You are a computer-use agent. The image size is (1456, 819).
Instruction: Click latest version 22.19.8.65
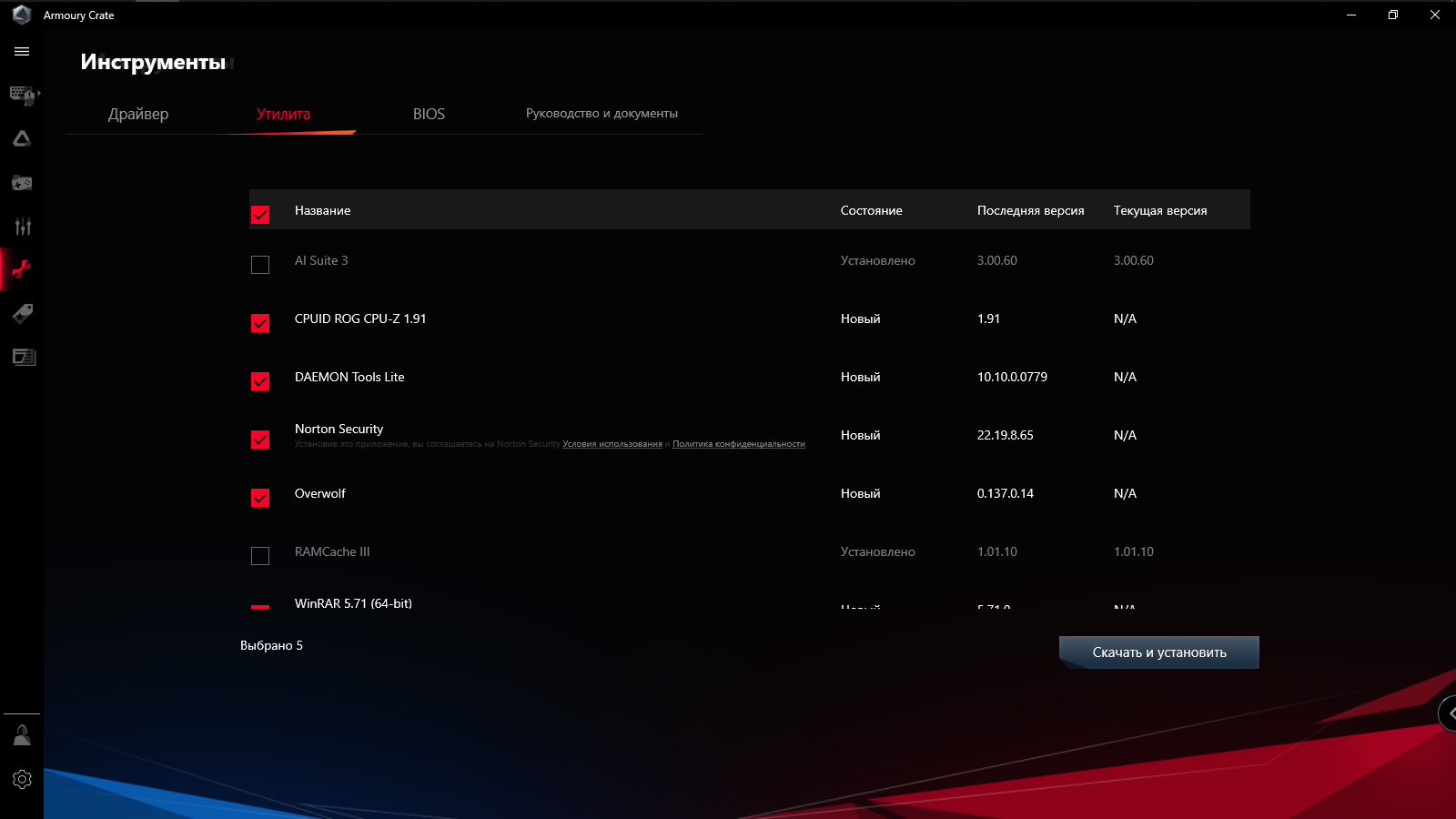click(x=1005, y=435)
